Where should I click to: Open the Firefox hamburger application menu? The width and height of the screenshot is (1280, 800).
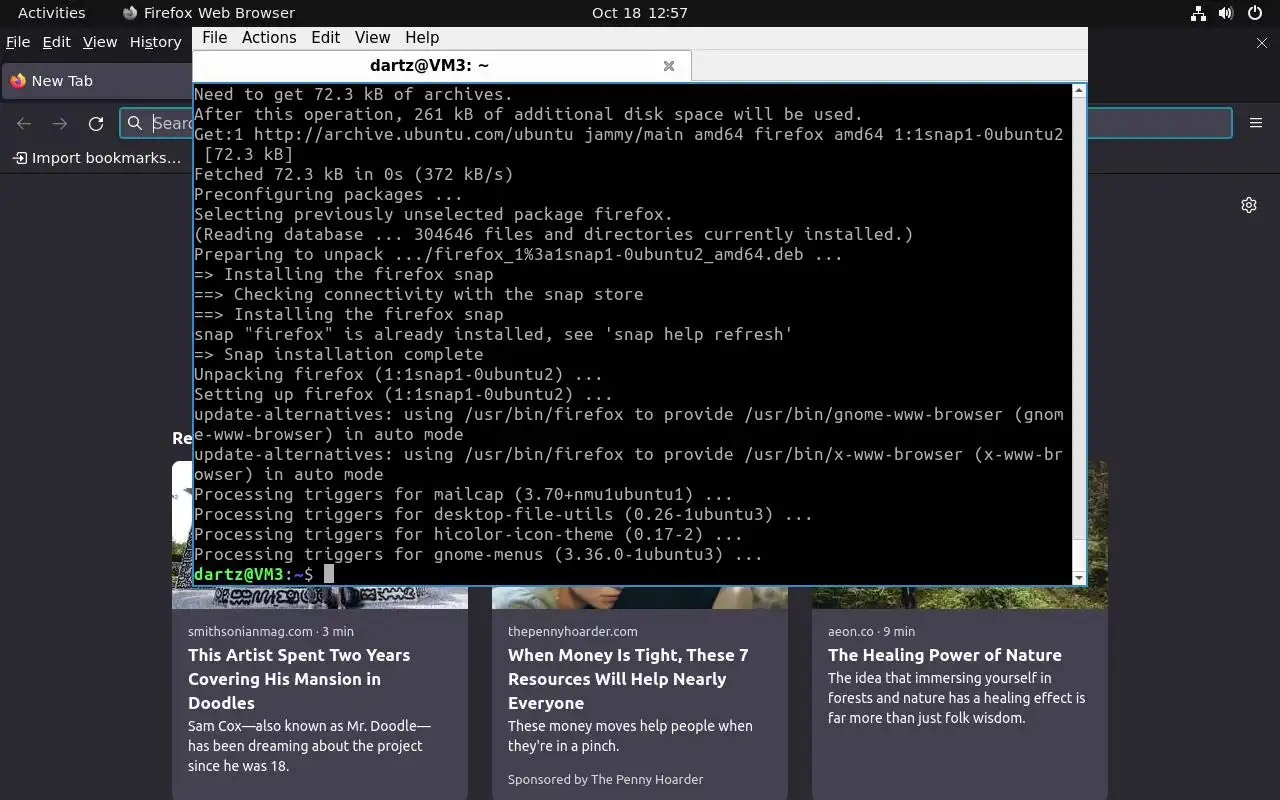point(1256,123)
